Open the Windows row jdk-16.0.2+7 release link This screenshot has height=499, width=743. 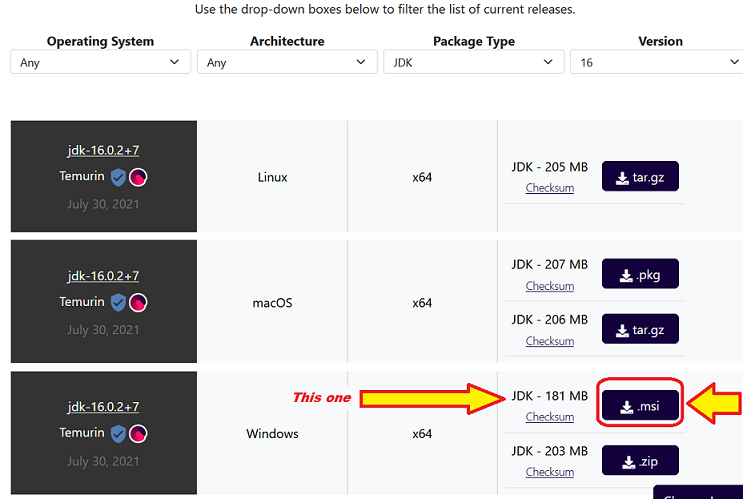103,407
